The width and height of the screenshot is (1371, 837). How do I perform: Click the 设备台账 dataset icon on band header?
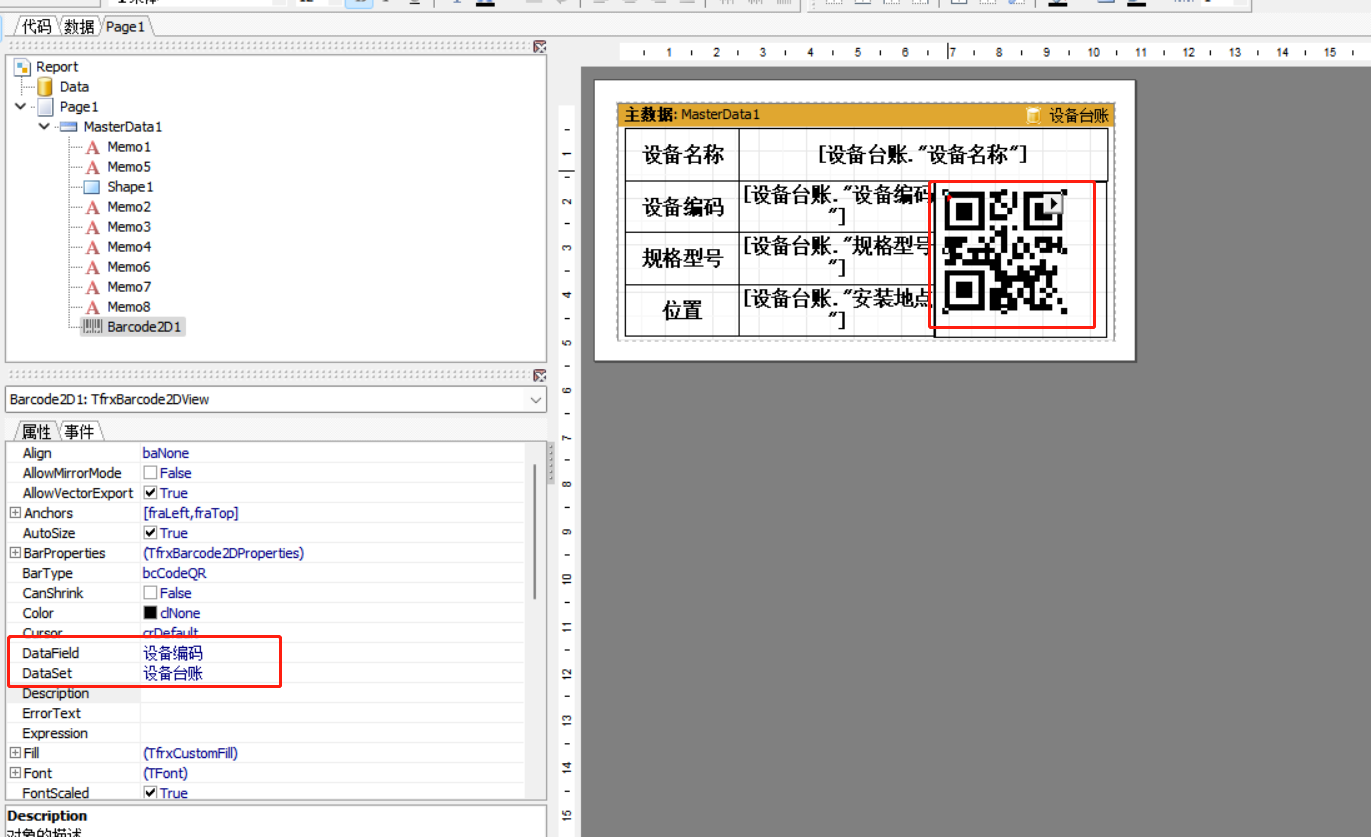[1034, 115]
